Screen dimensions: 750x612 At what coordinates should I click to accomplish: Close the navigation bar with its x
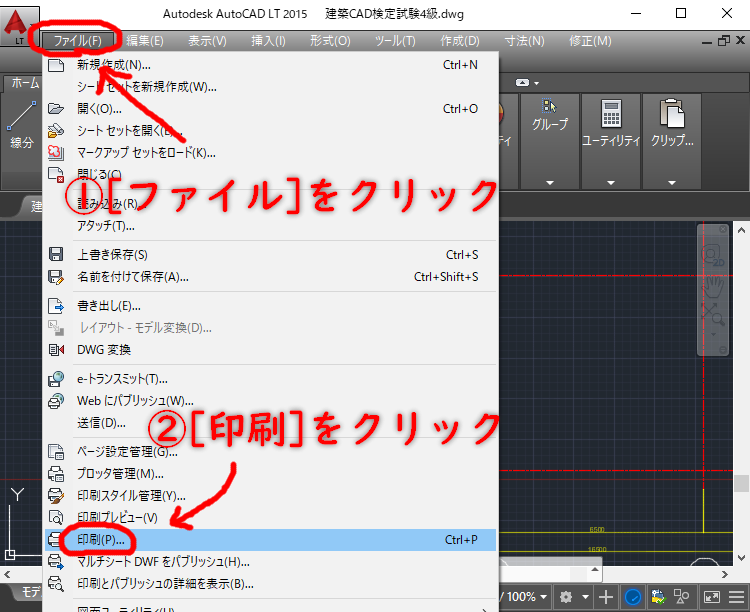pos(723,229)
